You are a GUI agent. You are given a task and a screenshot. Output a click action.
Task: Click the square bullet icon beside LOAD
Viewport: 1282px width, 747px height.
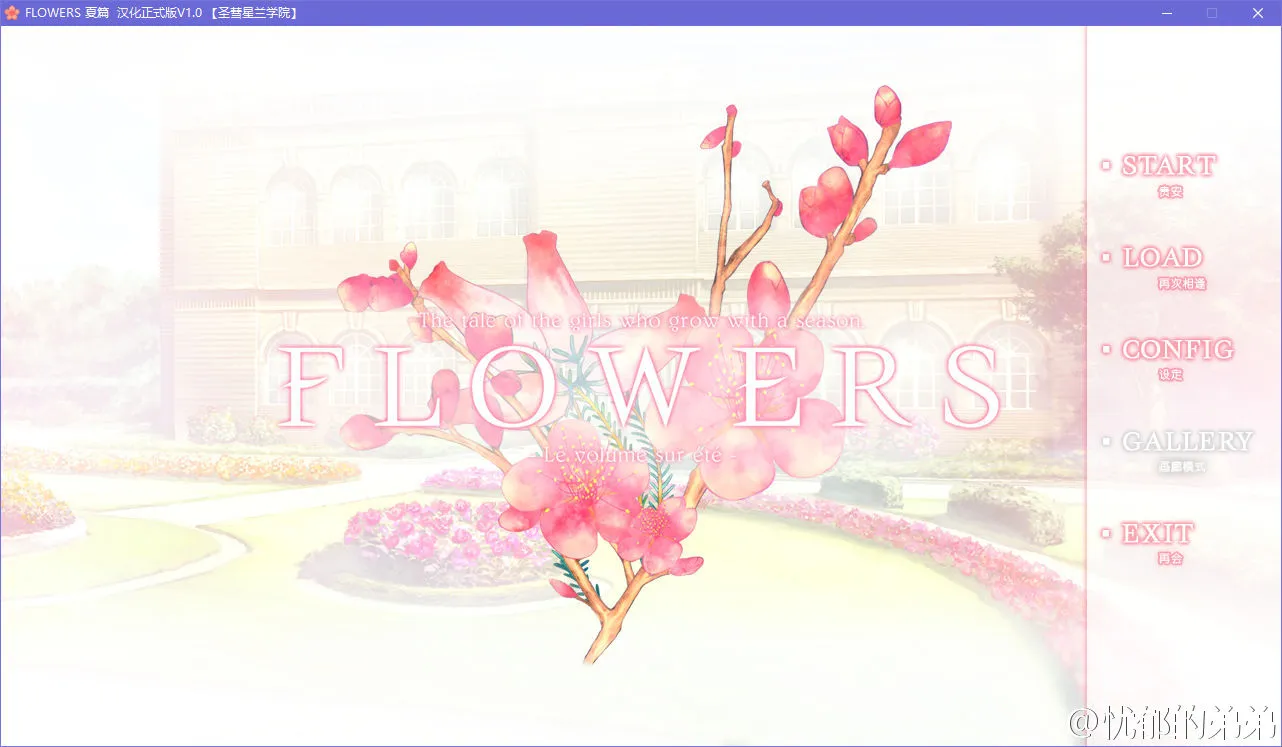(x=1104, y=256)
